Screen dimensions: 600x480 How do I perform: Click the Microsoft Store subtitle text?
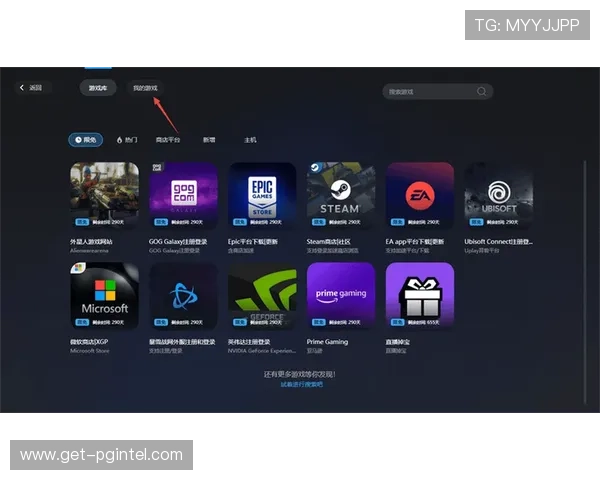pyautogui.click(x=90, y=351)
